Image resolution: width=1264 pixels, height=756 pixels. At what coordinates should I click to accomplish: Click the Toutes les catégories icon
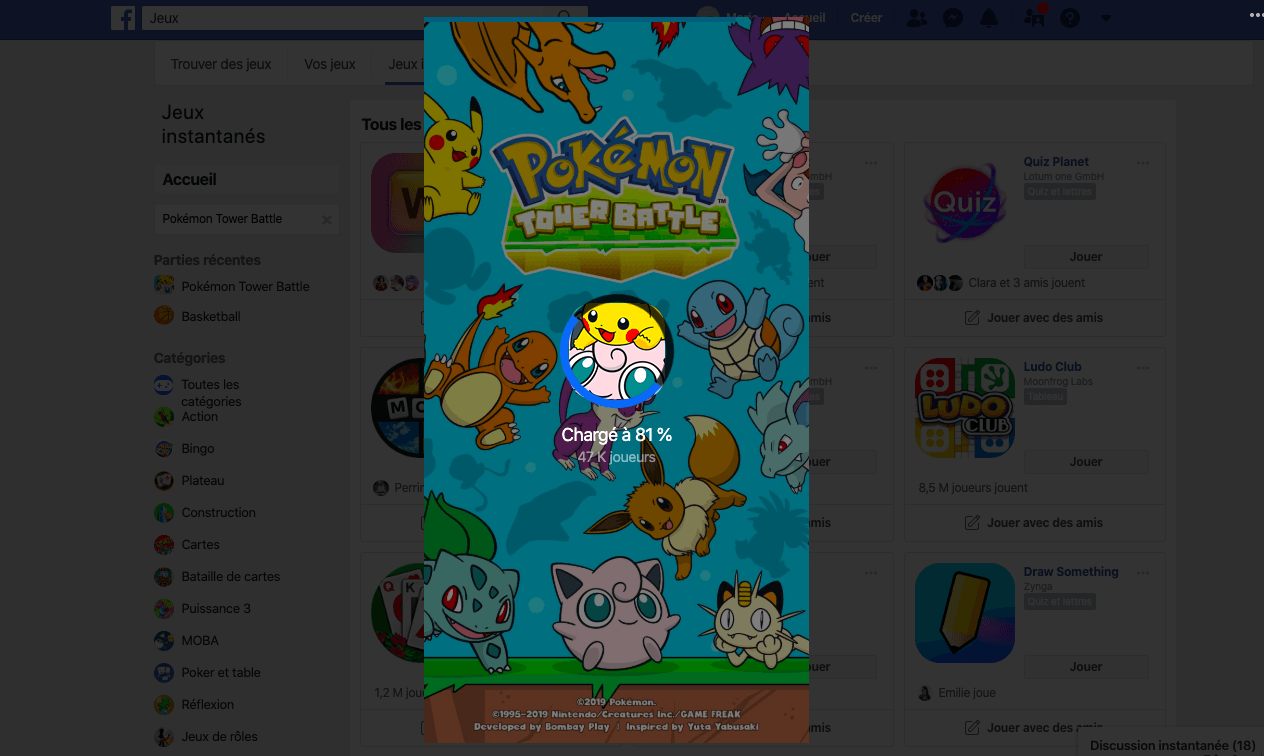[x=164, y=384]
